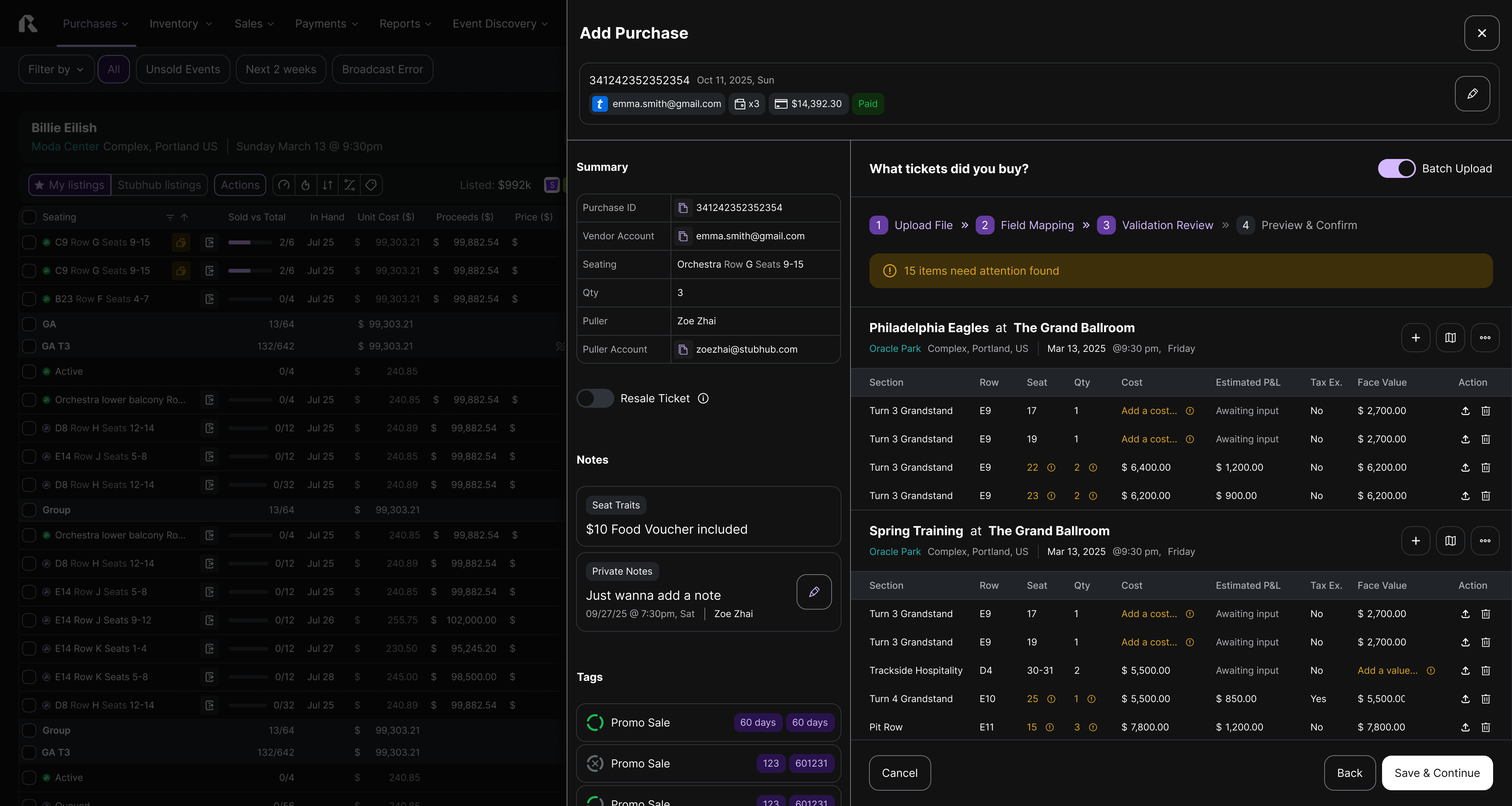Open more options for Philadelphia Eagles event
Image resolution: width=1512 pixels, height=806 pixels.
click(1484, 338)
